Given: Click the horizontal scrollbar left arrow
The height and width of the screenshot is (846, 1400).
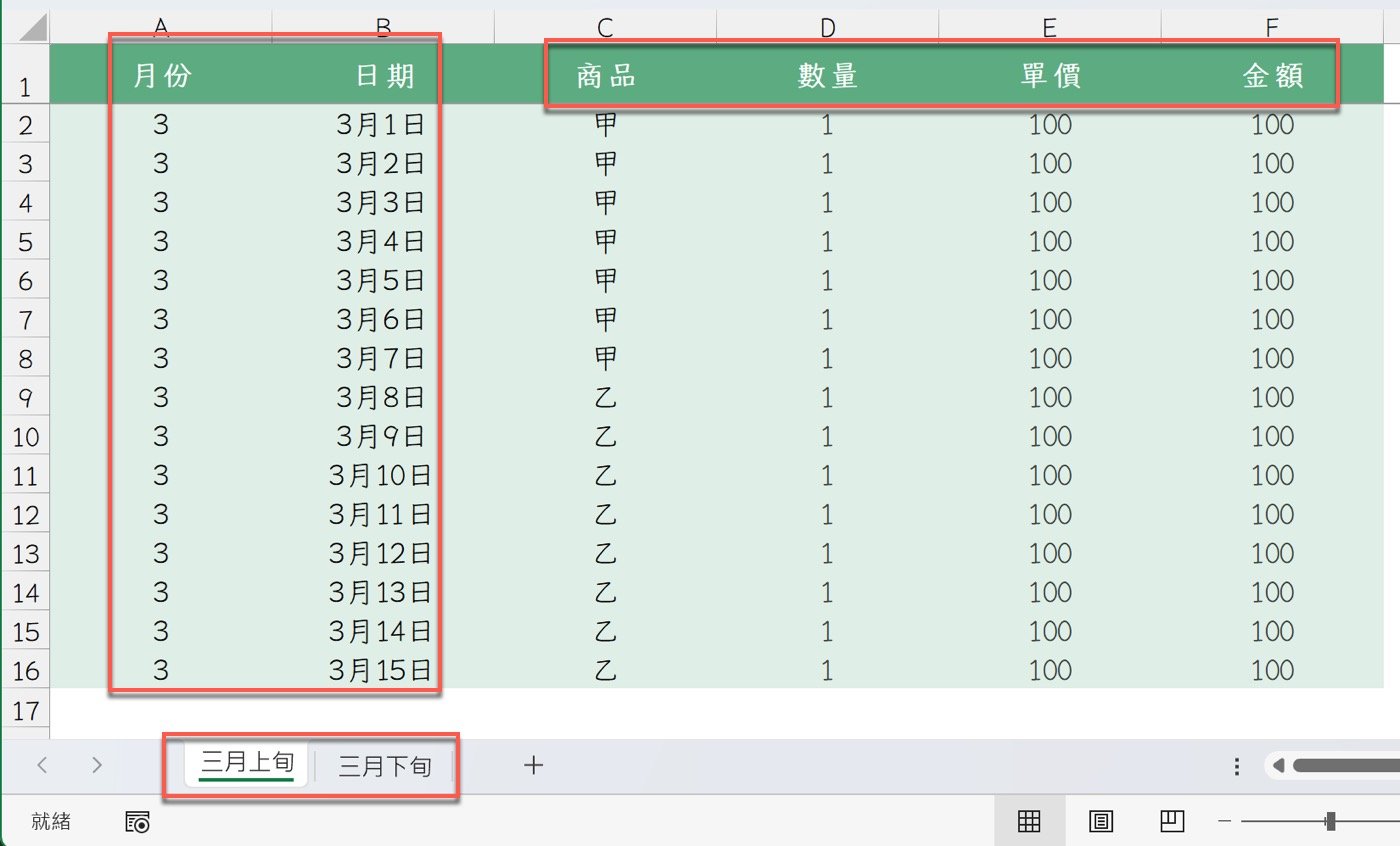Looking at the screenshot, I should click(x=1278, y=766).
